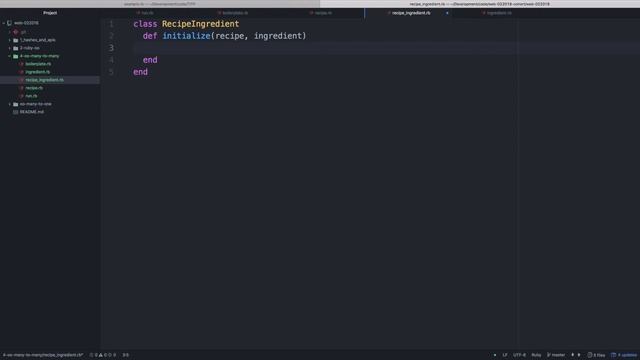Click the 4-oo-many-to-many folder icon
The width and height of the screenshot is (640, 360).
pos(16,56)
